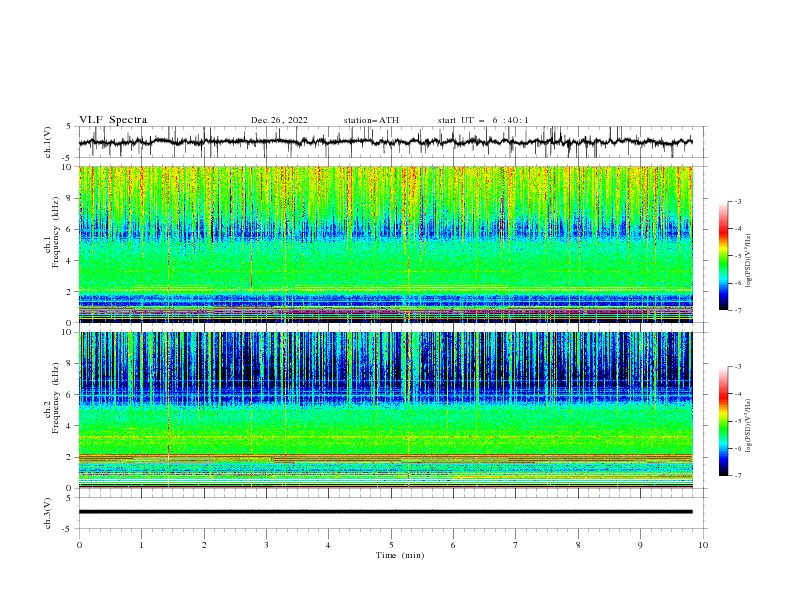Screen dimensions: 792x612
Task: Click the time axis tick label '2'
Action: coord(204,545)
